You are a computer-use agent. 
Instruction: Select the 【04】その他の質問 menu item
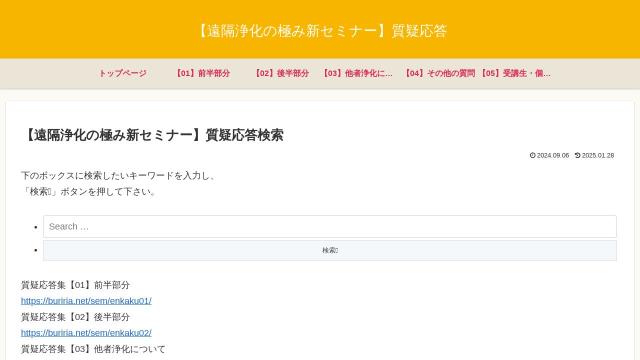(440, 73)
